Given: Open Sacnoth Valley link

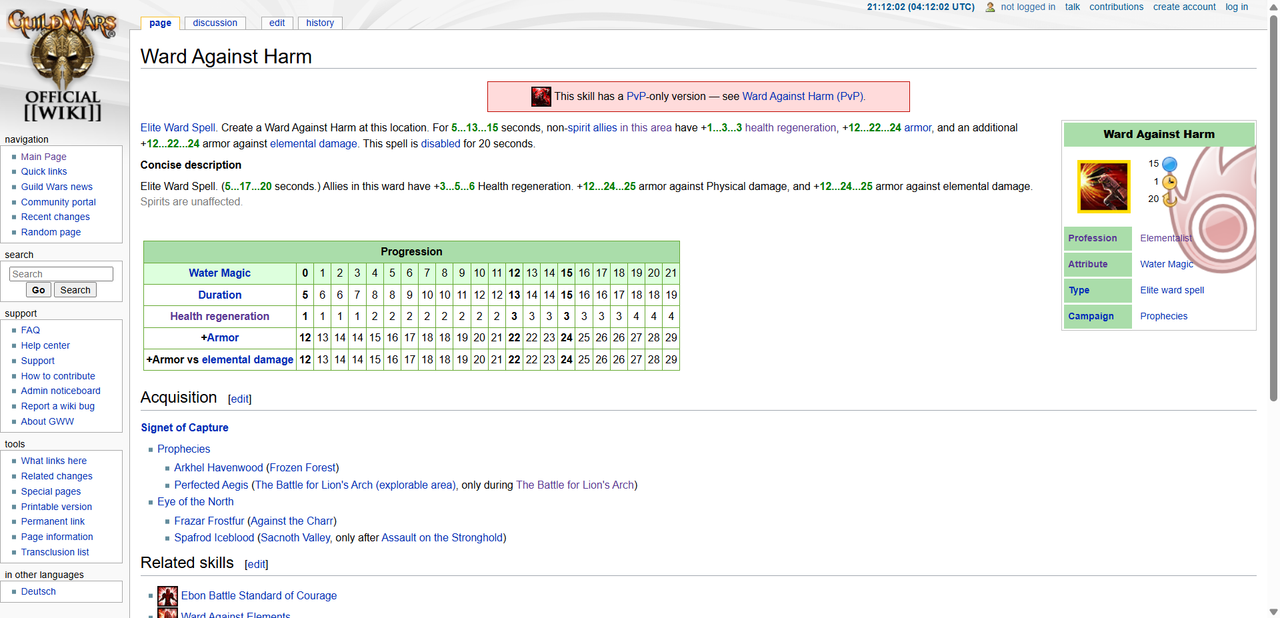Looking at the screenshot, I should (x=296, y=538).
